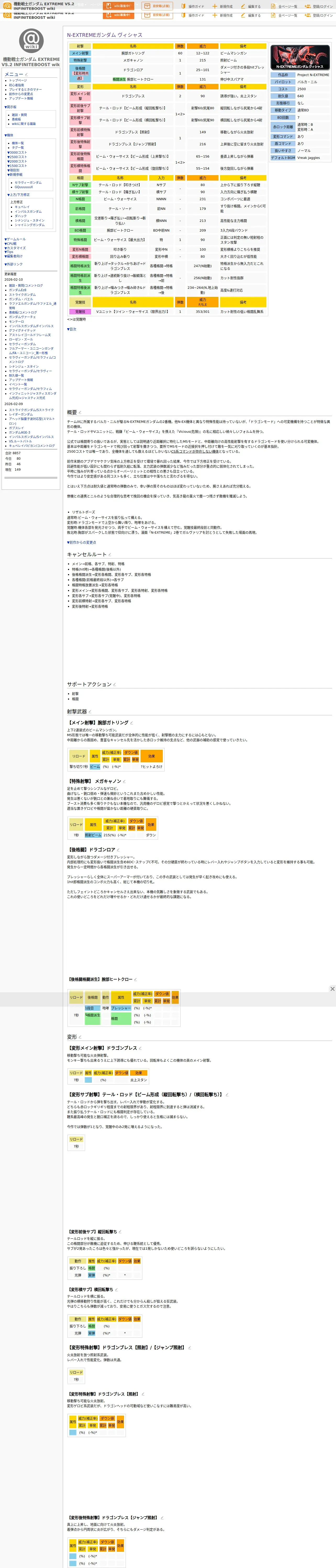Open the 愚痴板 board link under 掲示板
Image resolution: width=336 pixels, height=1568 pixels.
point(16,119)
